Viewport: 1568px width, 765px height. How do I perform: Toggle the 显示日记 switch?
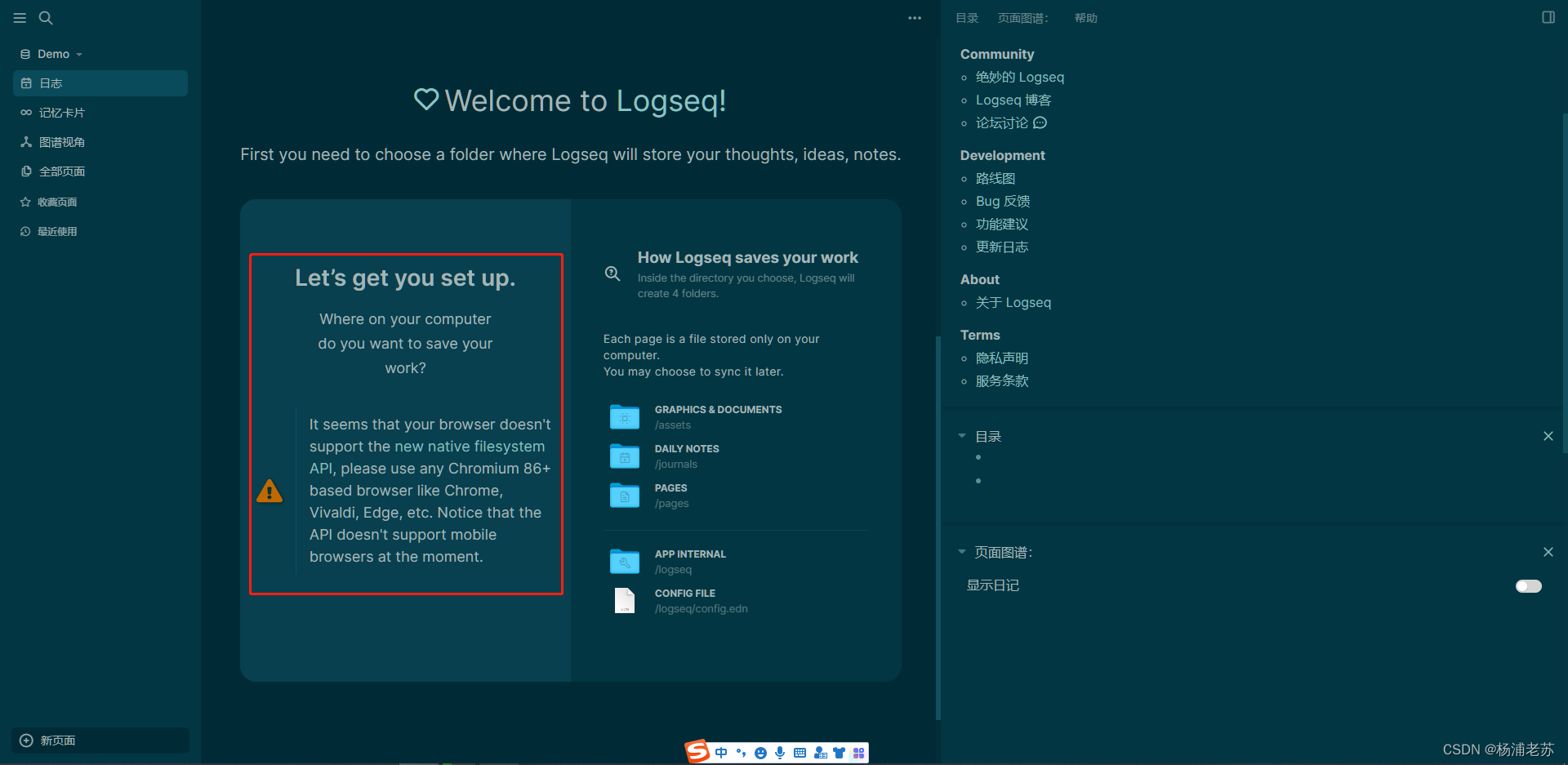1529,586
